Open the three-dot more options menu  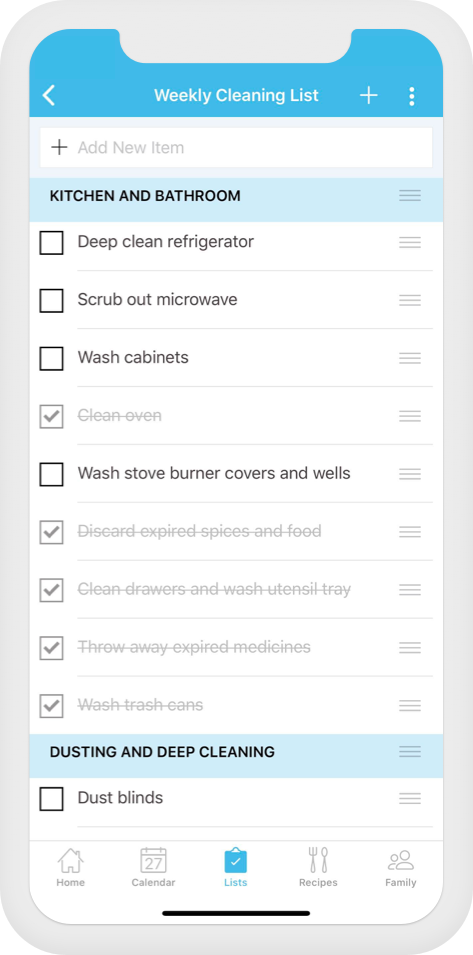(x=412, y=96)
